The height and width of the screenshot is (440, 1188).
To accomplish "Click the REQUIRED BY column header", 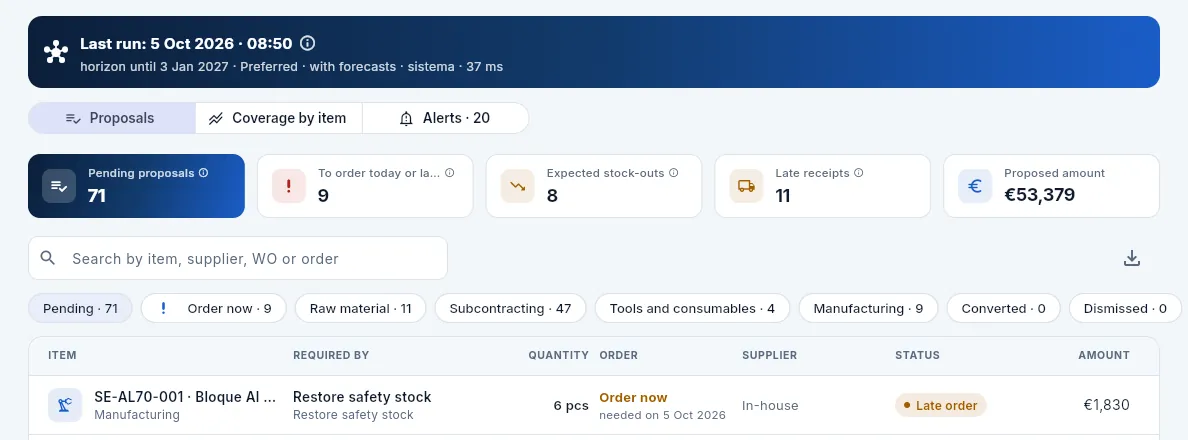I will (331, 355).
